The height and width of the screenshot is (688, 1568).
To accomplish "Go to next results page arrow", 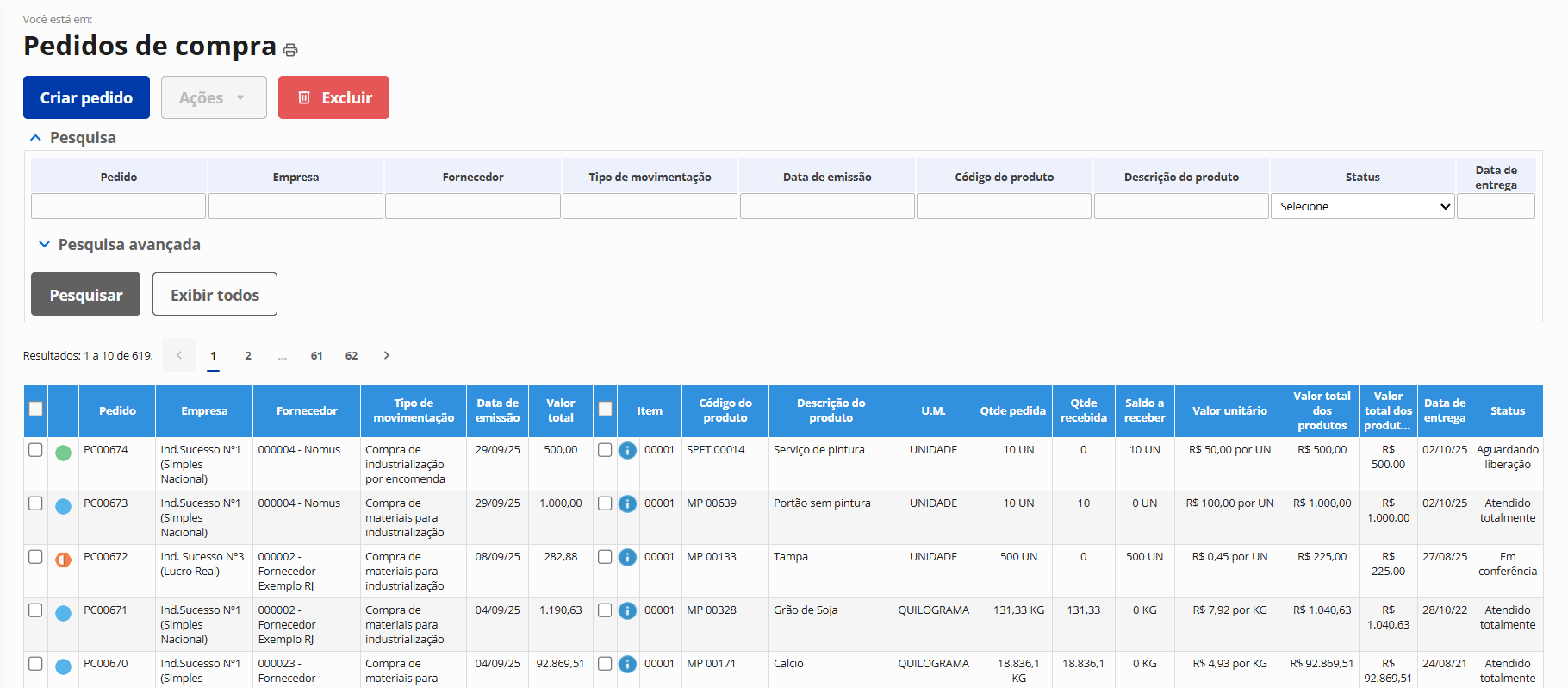I will 387,355.
